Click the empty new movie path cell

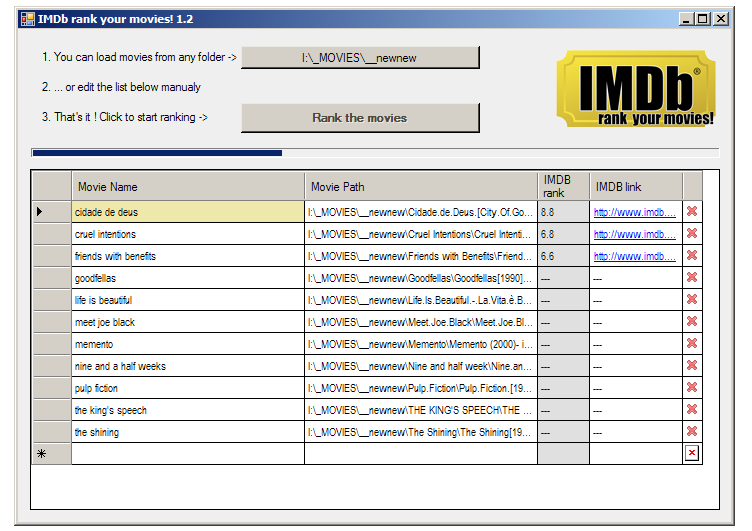[x=421, y=454]
